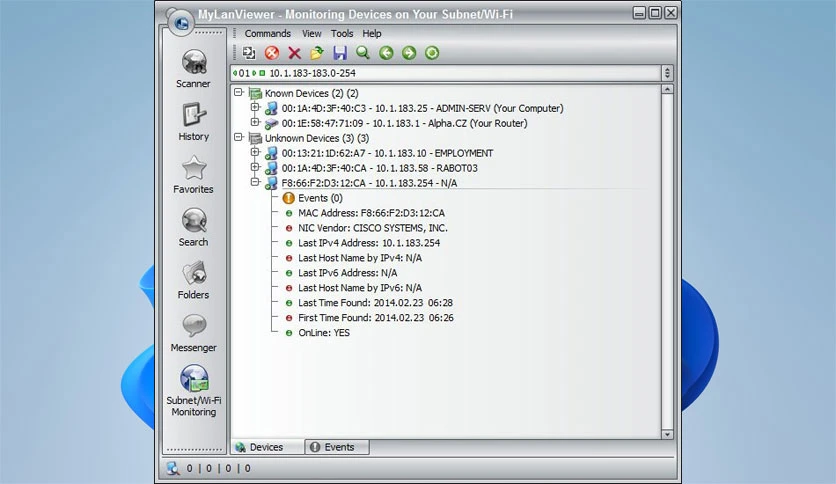Click the orange Events warning icon in tree

(x=288, y=198)
